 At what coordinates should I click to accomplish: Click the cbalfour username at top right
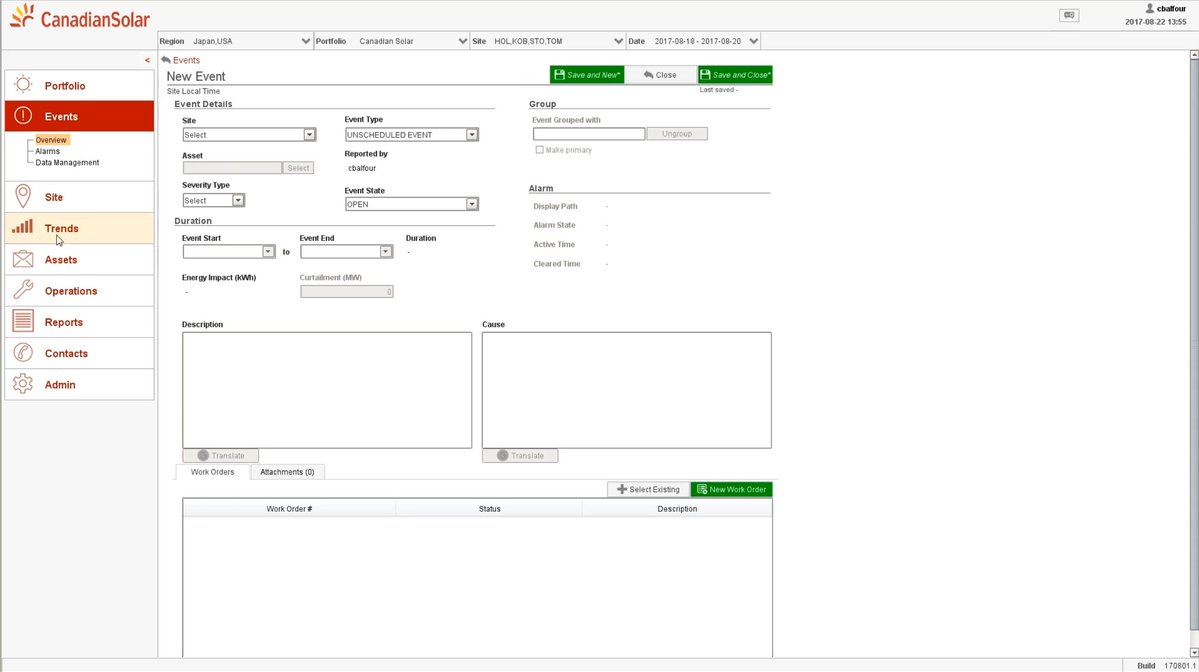tap(1171, 8)
